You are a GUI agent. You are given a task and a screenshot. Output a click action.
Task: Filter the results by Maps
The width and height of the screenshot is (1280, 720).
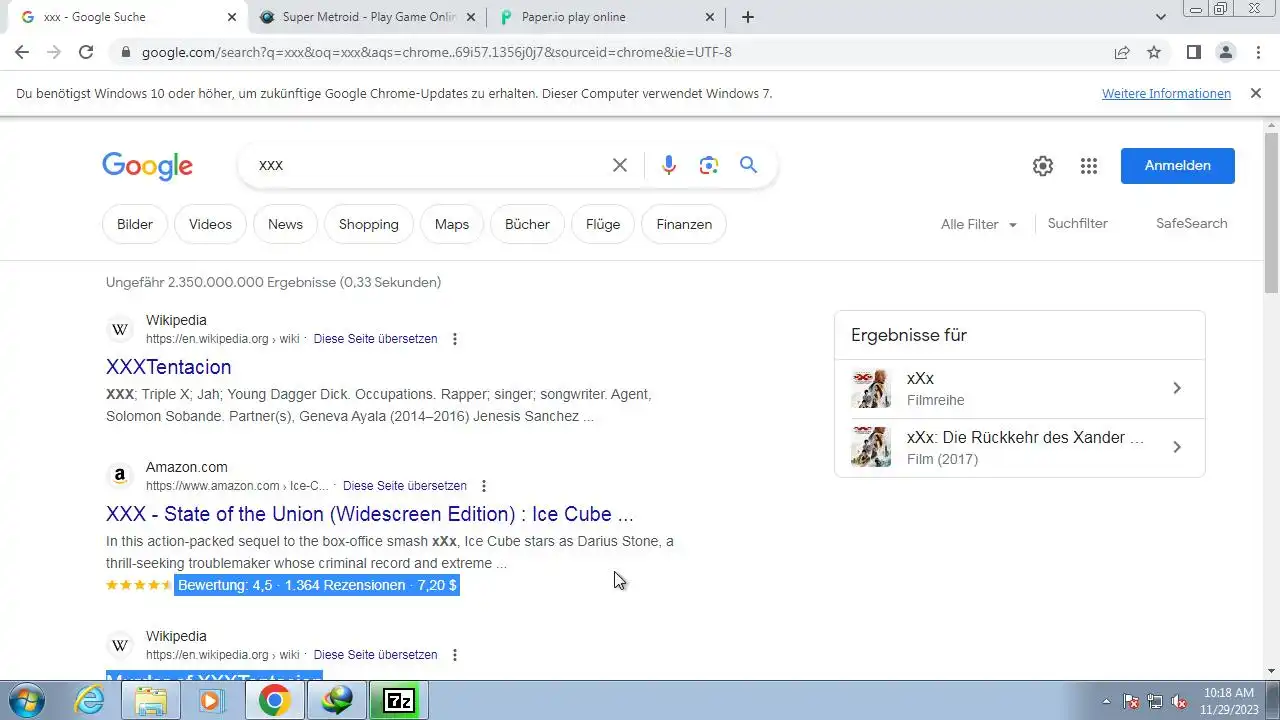[452, 224]
